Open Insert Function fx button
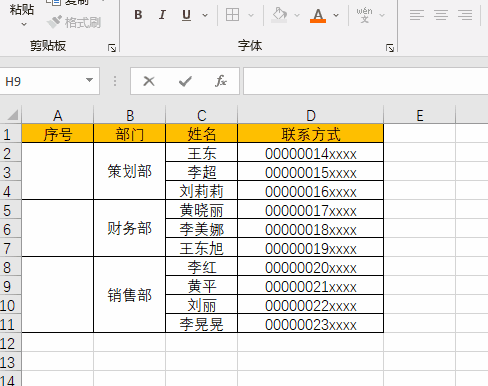Viewport: 488px width, 386px height. click(x=221, y=81)
